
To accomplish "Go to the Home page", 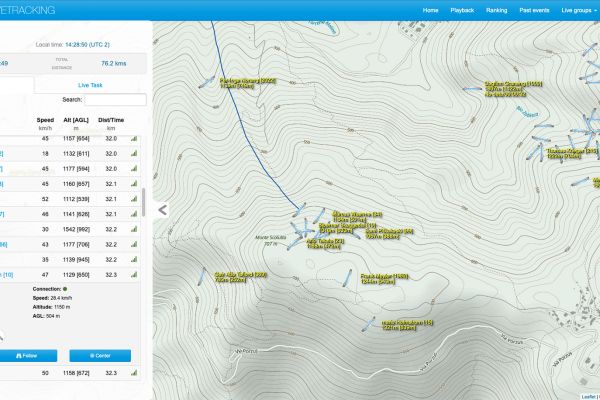I will 430,10.
